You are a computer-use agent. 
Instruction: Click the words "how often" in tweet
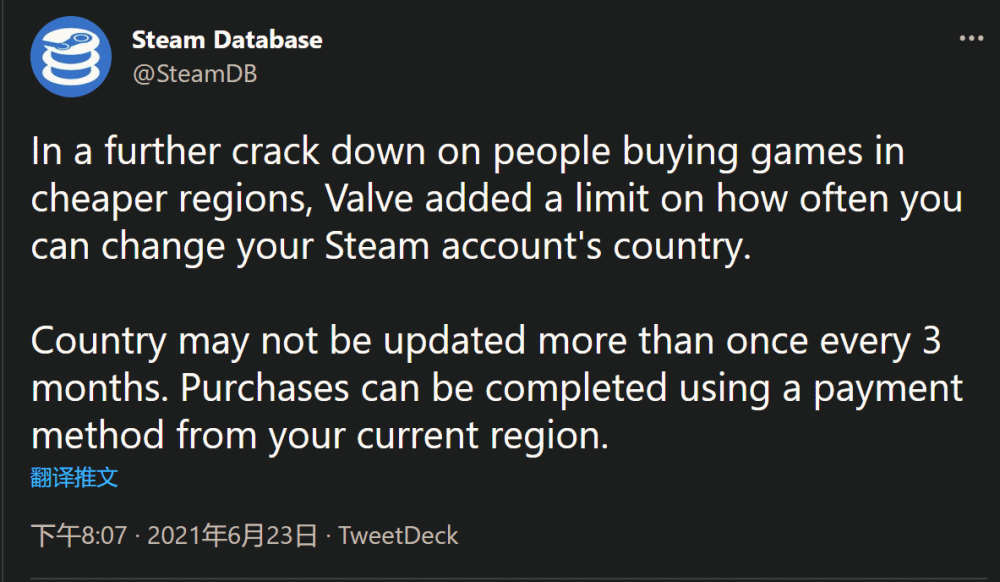783,198
